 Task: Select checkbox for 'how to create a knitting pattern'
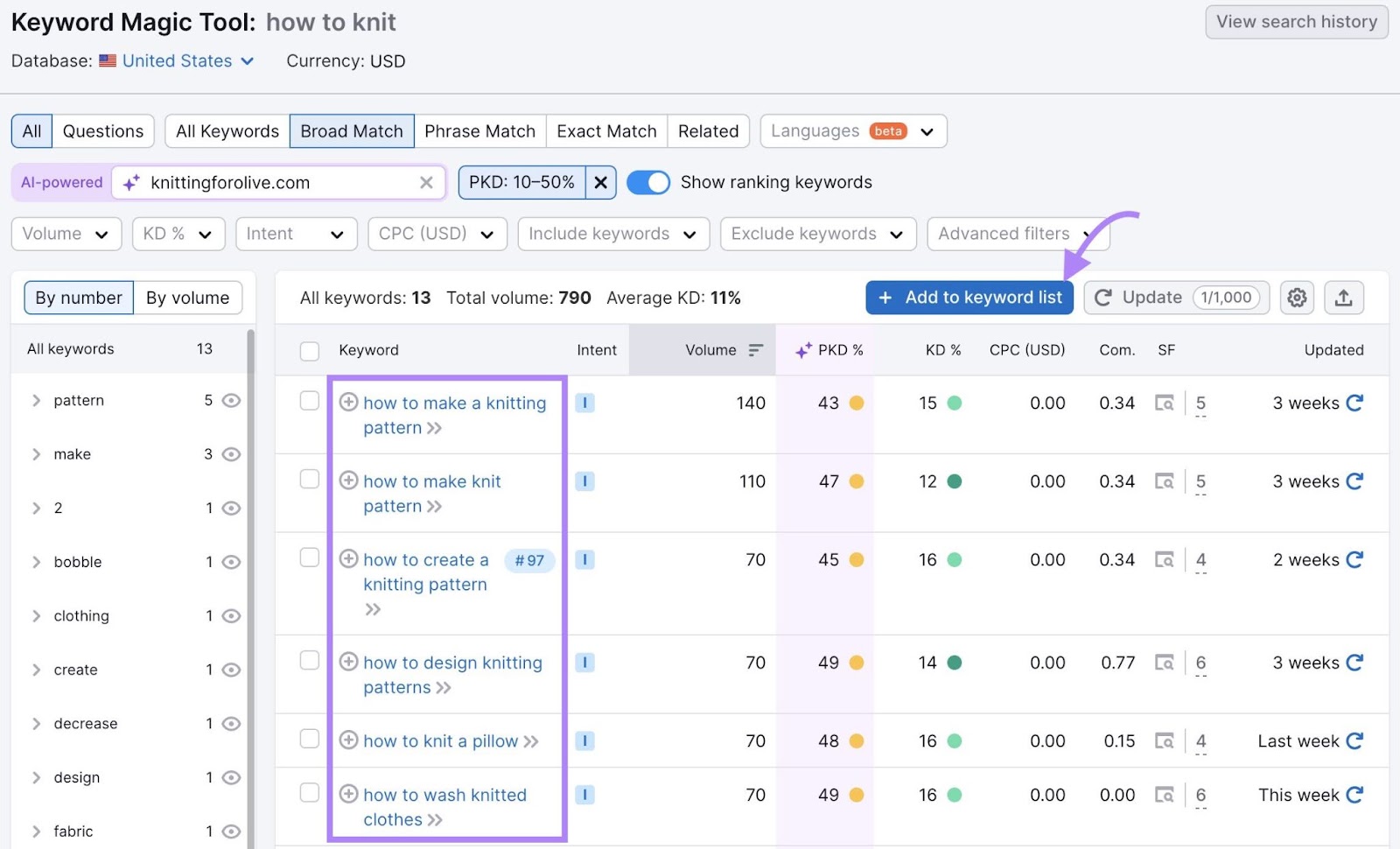tap(310, 557)
